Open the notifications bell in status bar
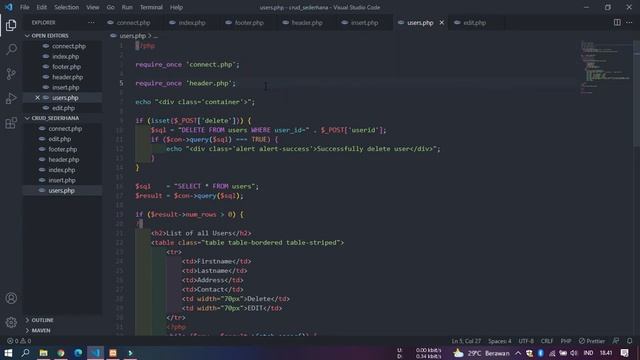The image size is (640, 360). [630, 341]
